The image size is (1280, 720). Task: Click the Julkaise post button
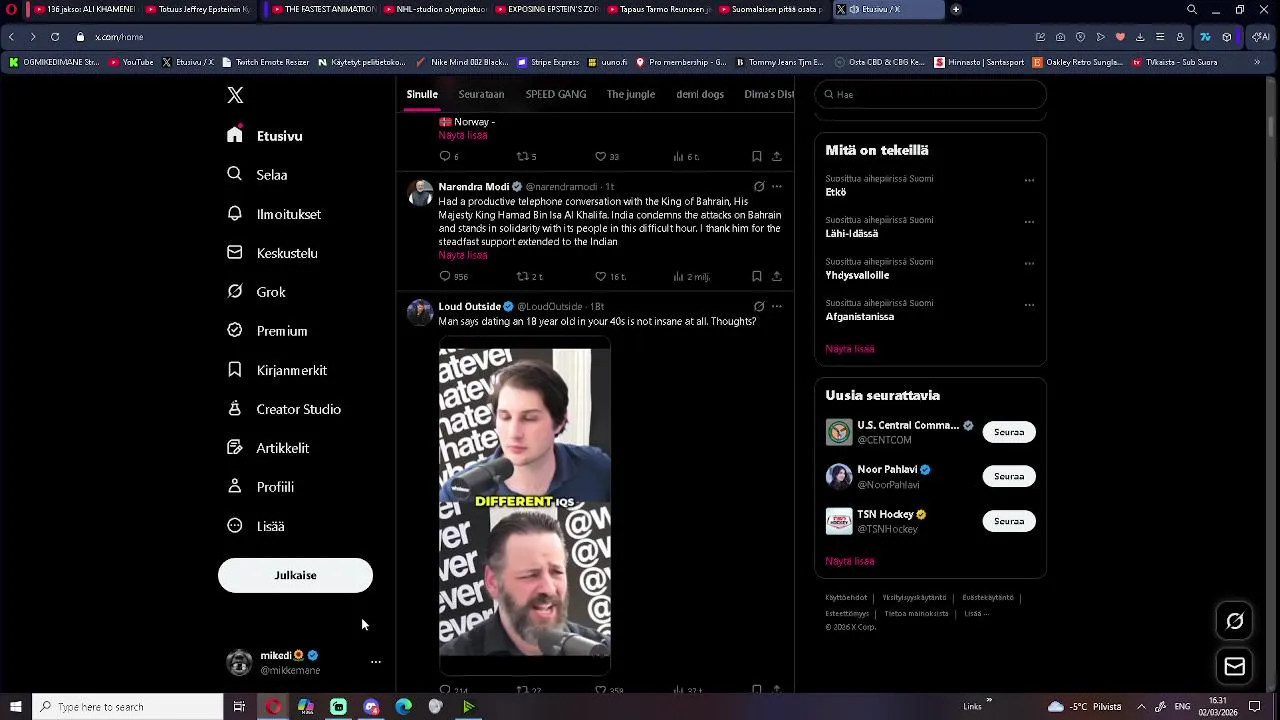[x=295, y=575]
